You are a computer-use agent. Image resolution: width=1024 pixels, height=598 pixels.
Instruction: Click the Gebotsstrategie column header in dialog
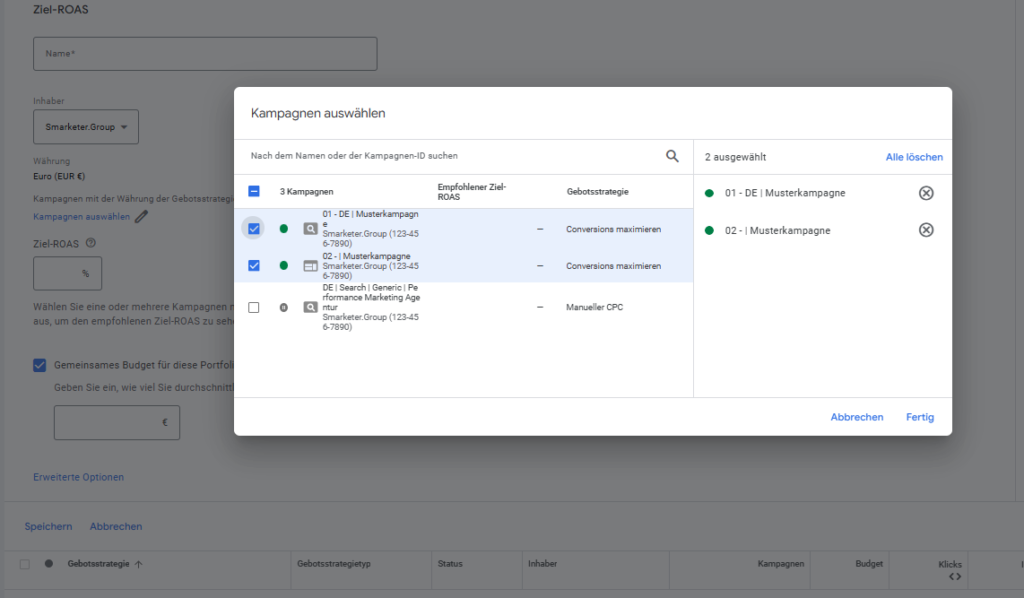(597, 191)
